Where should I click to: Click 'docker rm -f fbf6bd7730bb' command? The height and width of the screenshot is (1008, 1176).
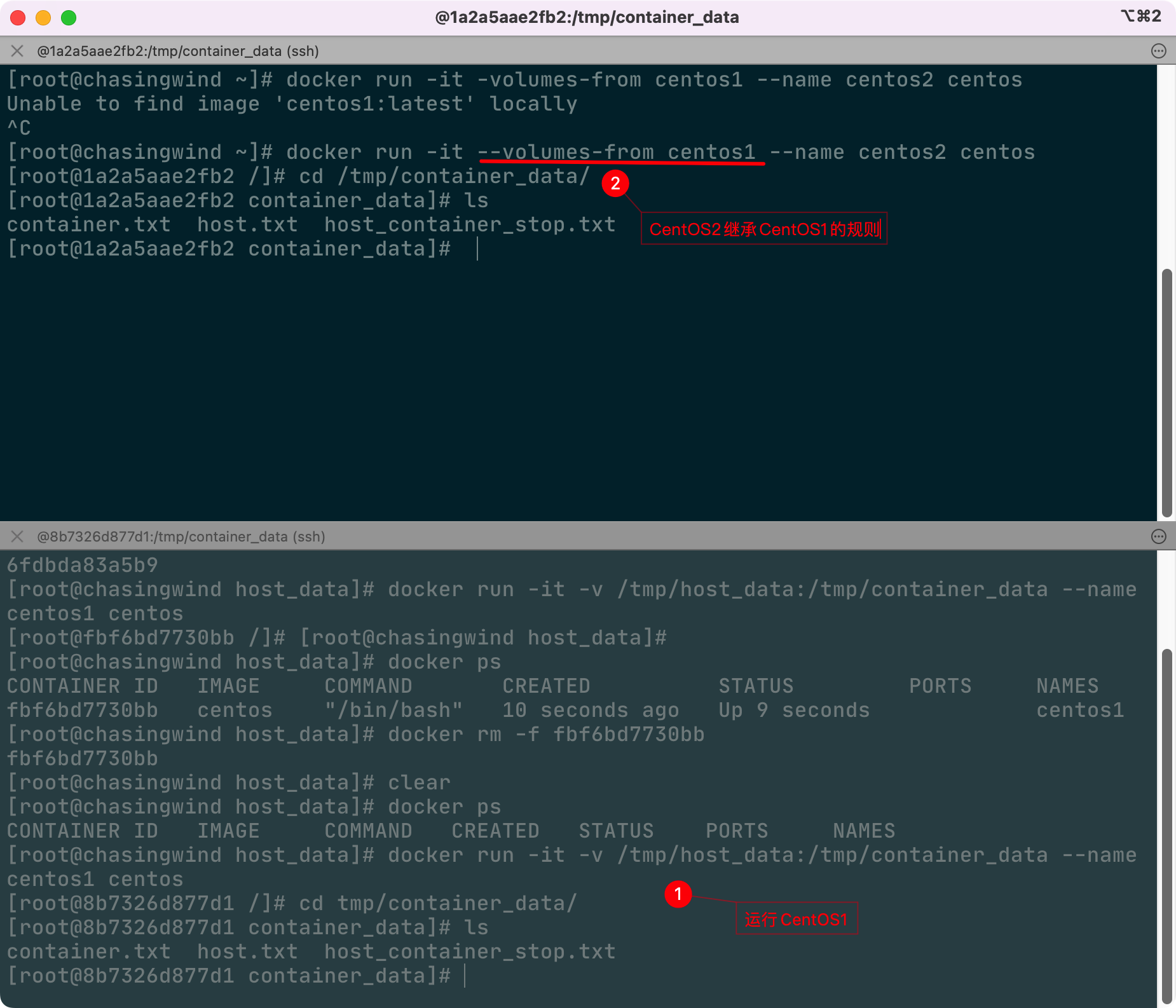547,735
